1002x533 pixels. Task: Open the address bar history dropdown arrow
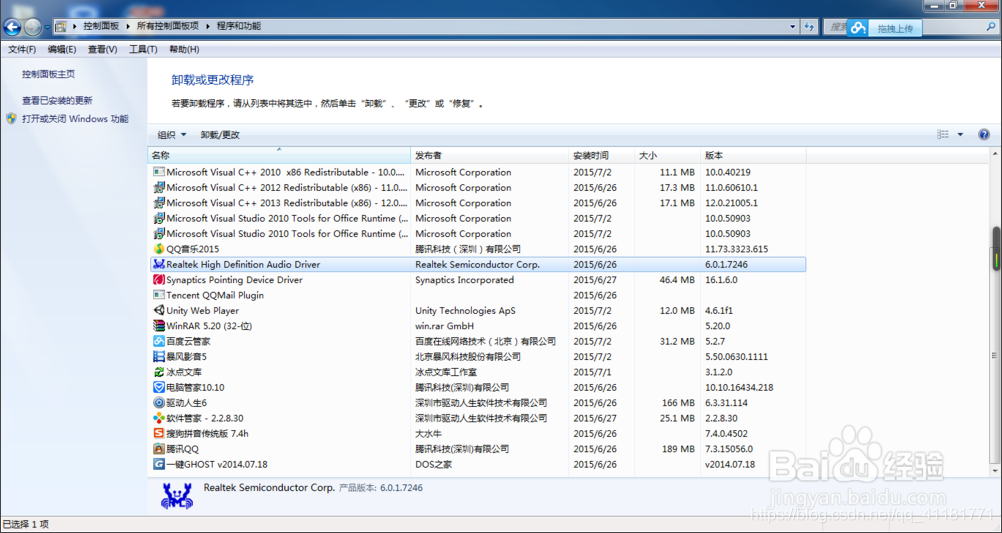click(x=792, y=27)
